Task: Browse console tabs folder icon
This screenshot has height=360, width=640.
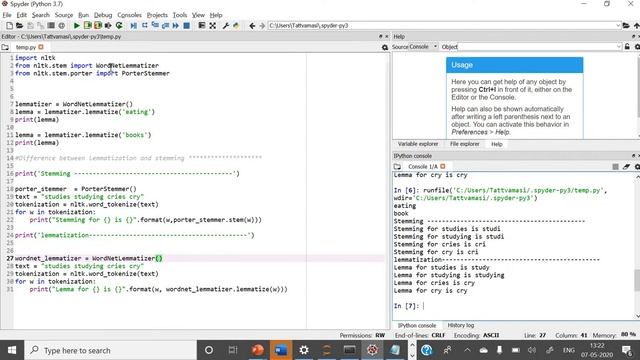Action: tap(397, 167)
